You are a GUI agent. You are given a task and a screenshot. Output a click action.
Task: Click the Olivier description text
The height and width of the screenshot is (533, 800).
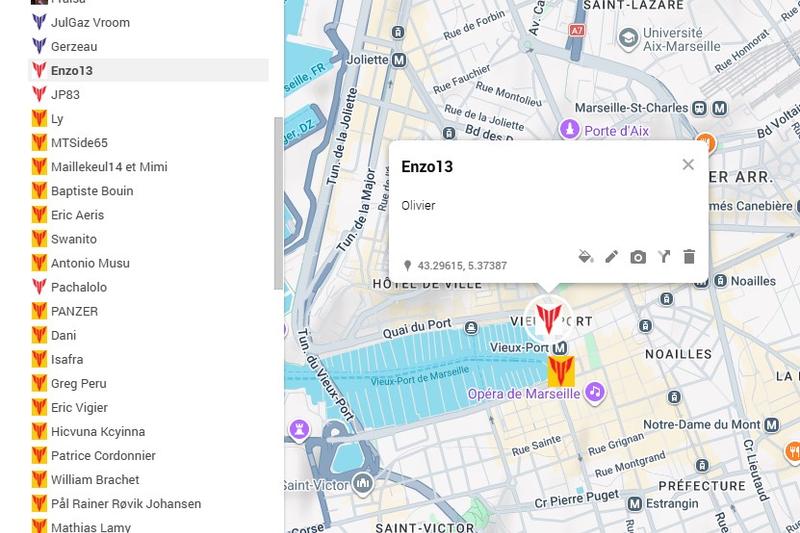418,206
